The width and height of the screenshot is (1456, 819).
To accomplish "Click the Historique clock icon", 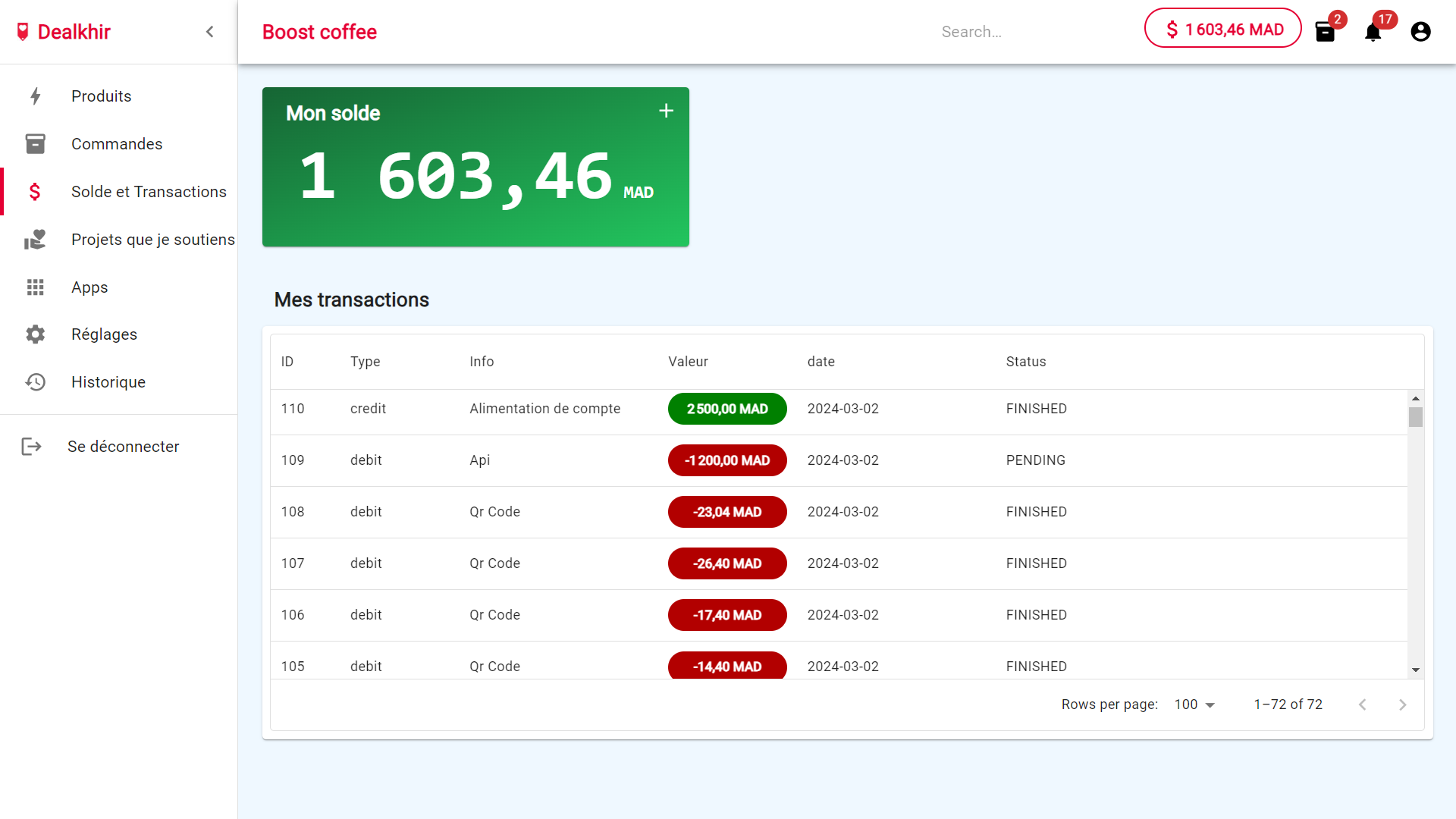I will click(35, 381).
